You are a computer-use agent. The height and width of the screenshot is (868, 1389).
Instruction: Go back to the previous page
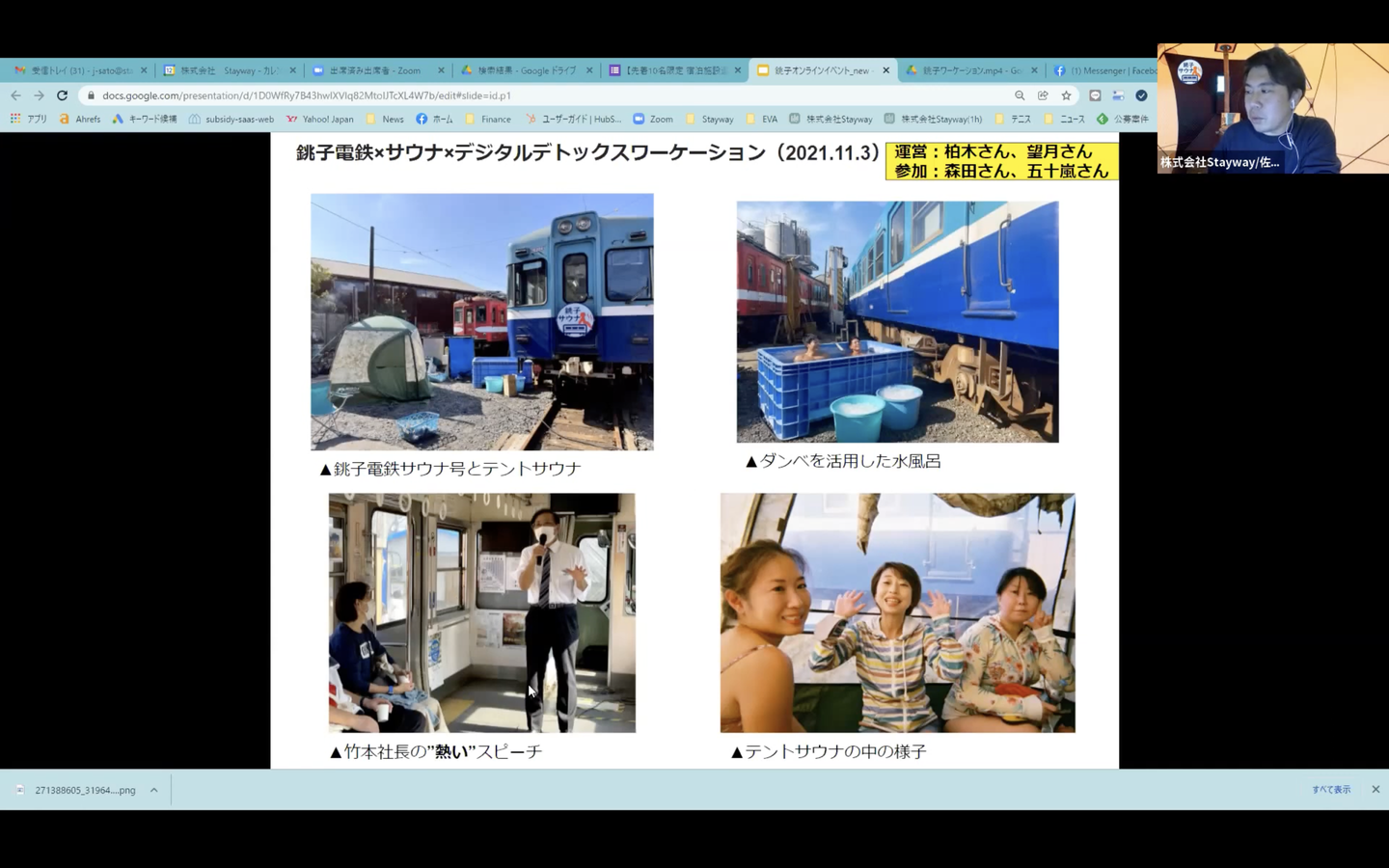pos(15,95)
